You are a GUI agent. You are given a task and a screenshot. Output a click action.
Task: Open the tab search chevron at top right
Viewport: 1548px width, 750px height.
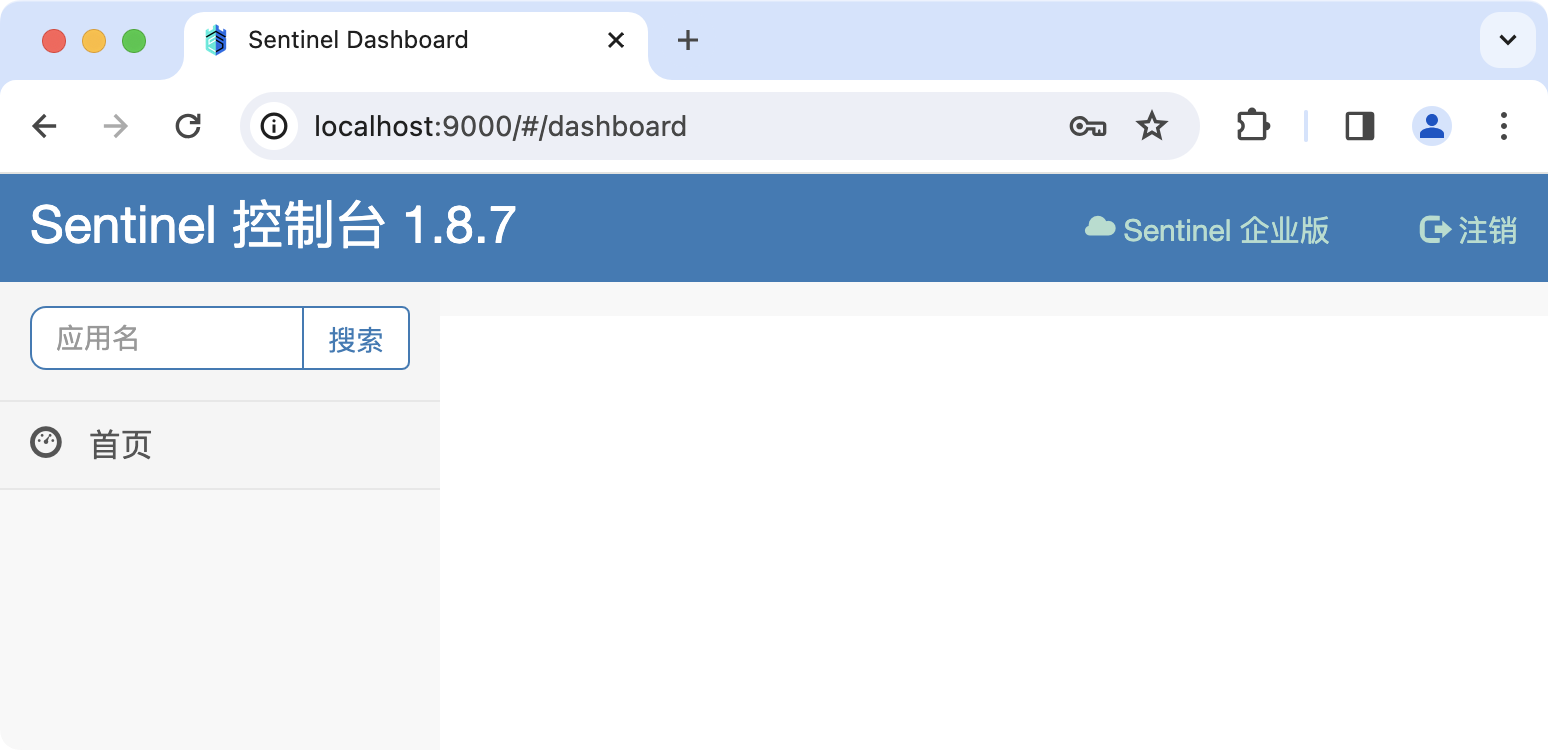pos(1507,40)
